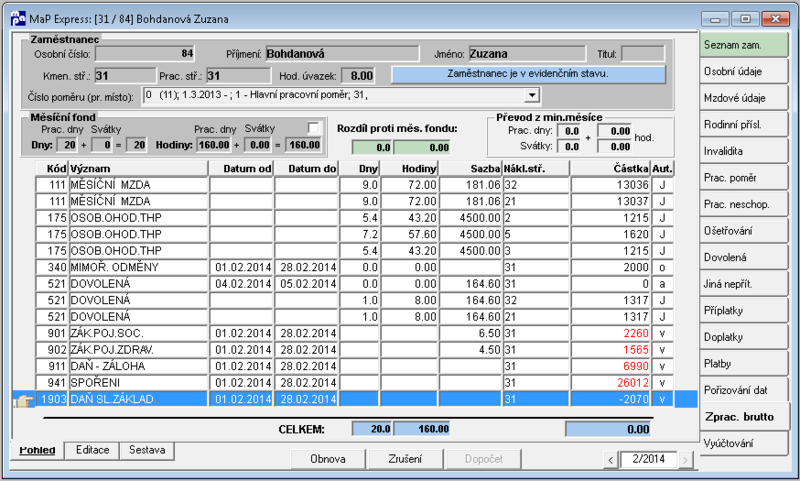Screen dimensions: 800x481
Task: Select the ZÁK.POJ.ZDRAV. row
Action: click(355, 350)
